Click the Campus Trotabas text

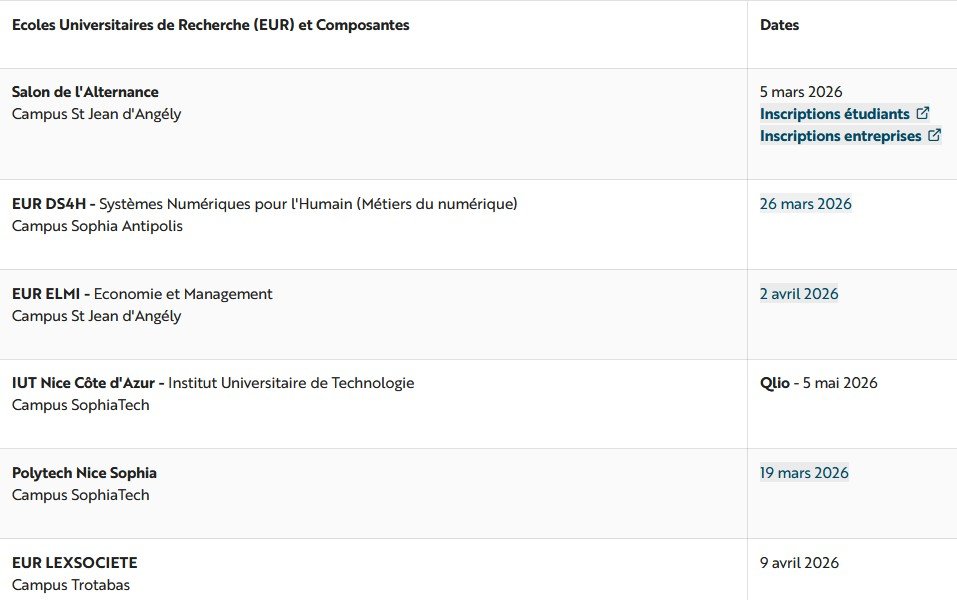coord(71,585)
